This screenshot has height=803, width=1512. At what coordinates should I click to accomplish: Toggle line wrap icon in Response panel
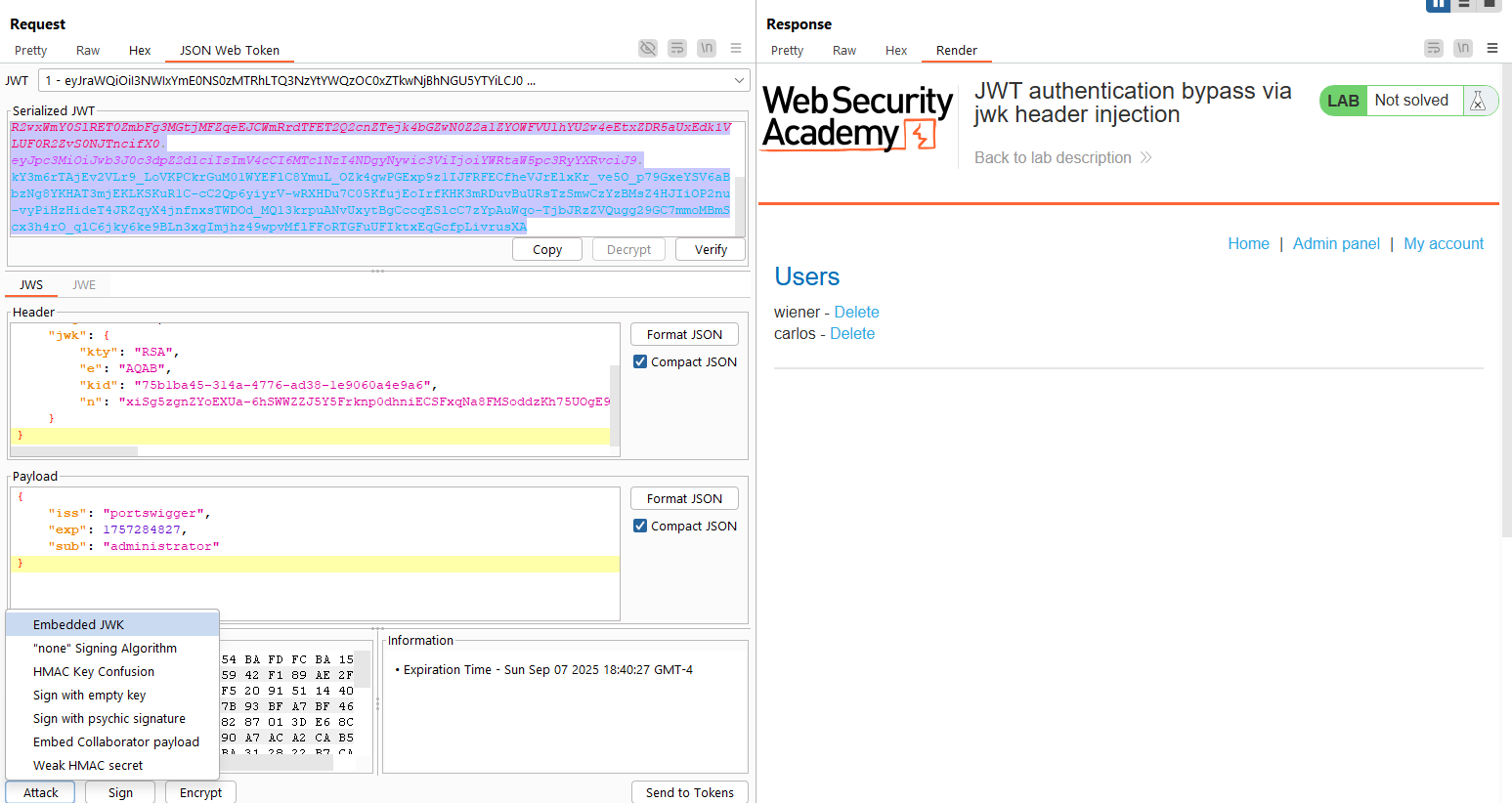point(1433,48)
